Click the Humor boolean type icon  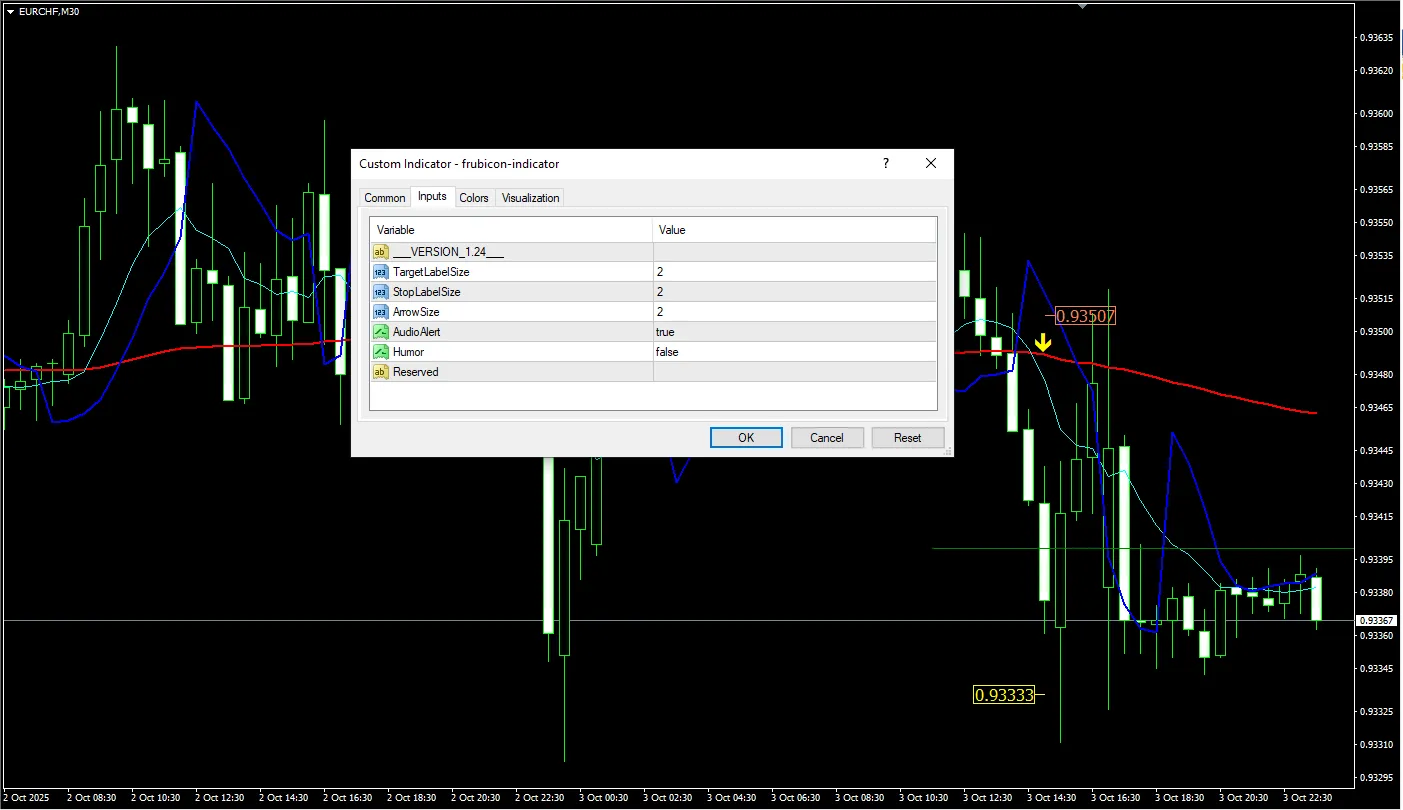click(x=380, y=352)
